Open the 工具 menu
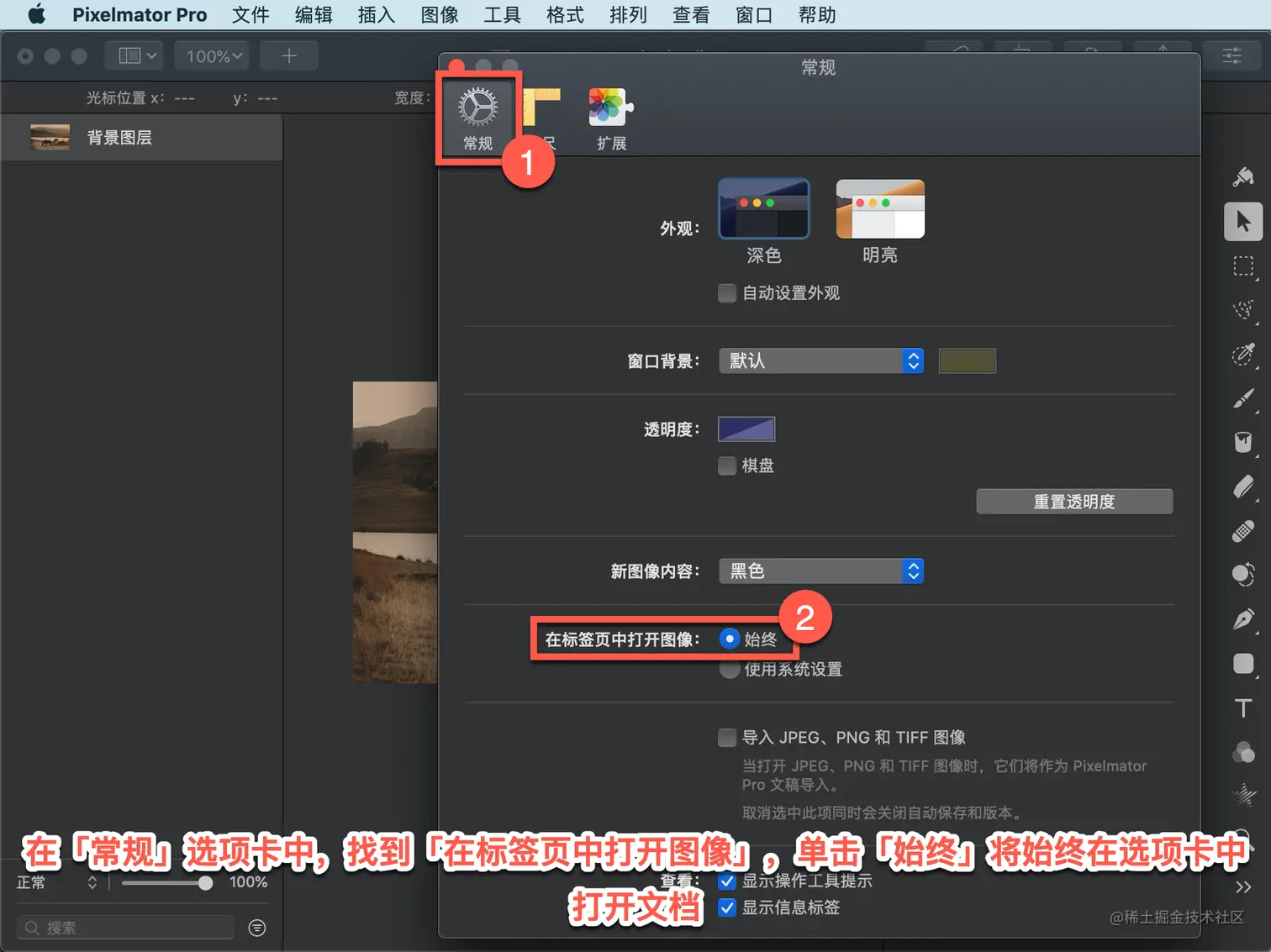This screenshot has width=1271, height=952. (502, 15)
